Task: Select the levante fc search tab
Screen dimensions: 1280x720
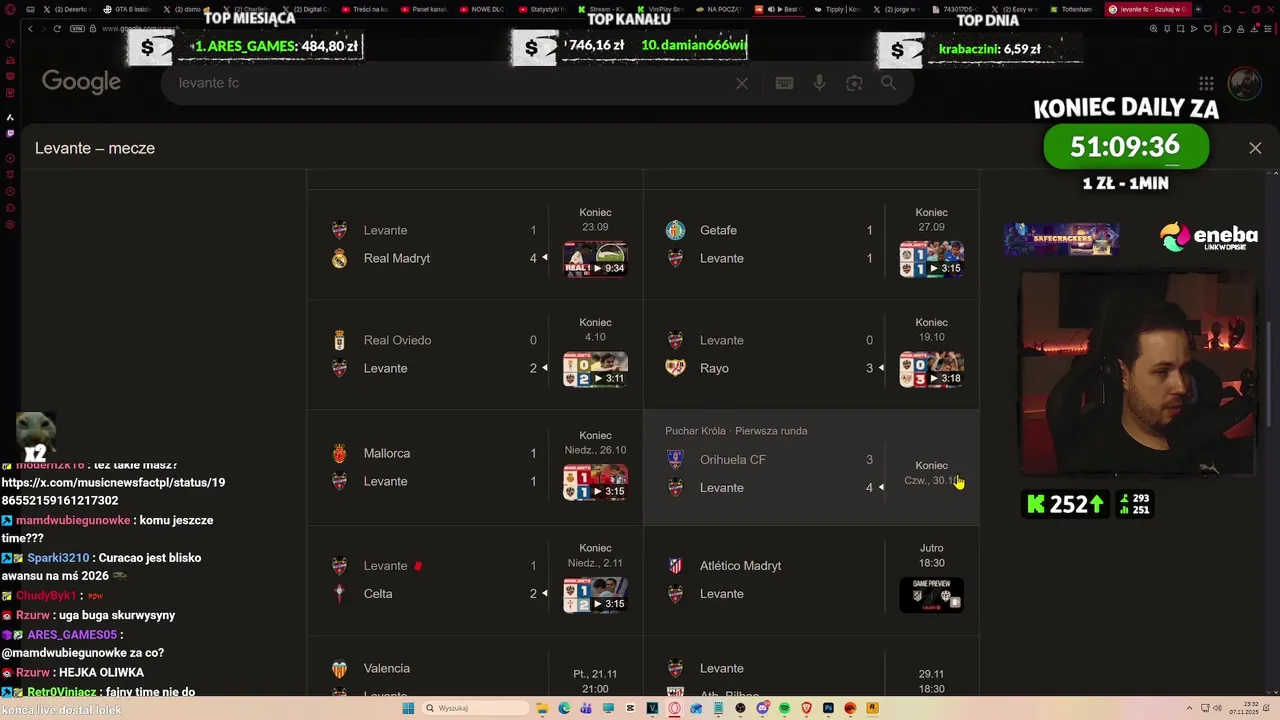Action: 1148,9
